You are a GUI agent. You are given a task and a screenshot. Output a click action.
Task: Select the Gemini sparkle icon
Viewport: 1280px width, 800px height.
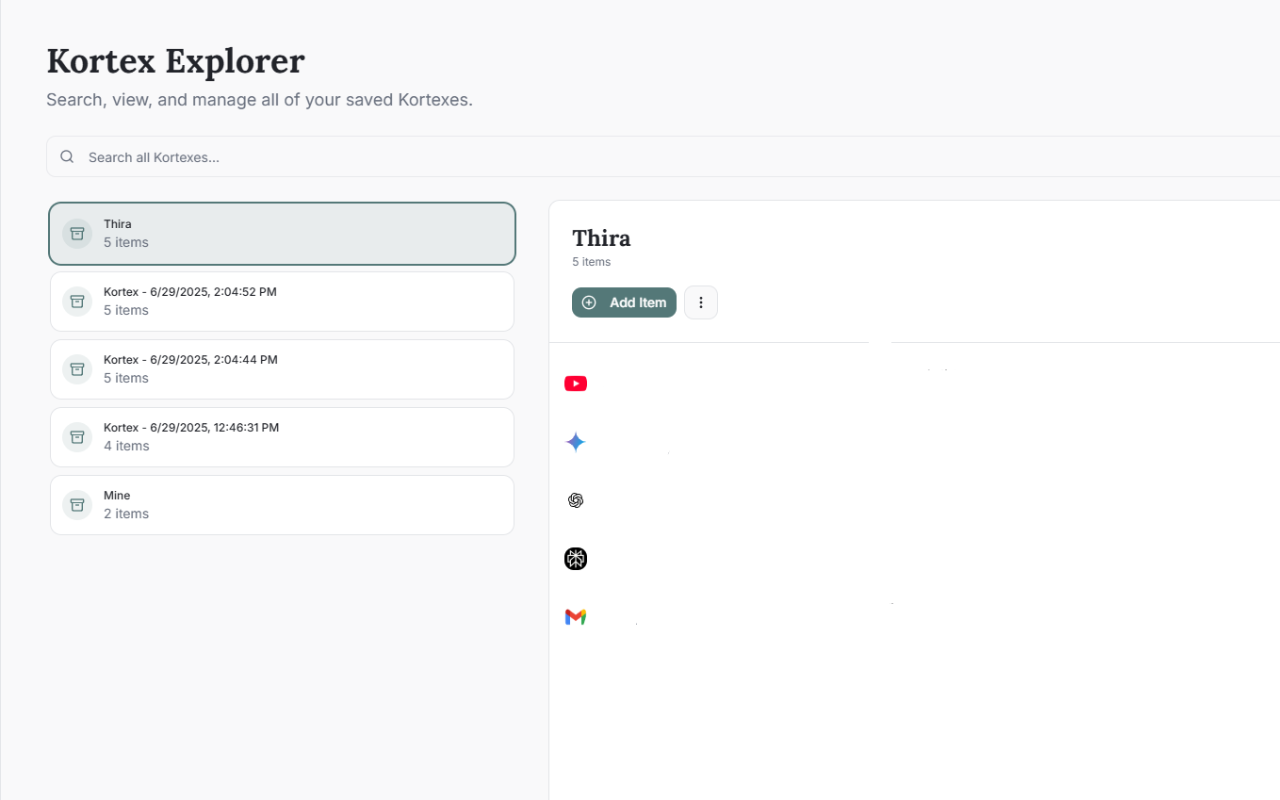click(x=575, y=441)
